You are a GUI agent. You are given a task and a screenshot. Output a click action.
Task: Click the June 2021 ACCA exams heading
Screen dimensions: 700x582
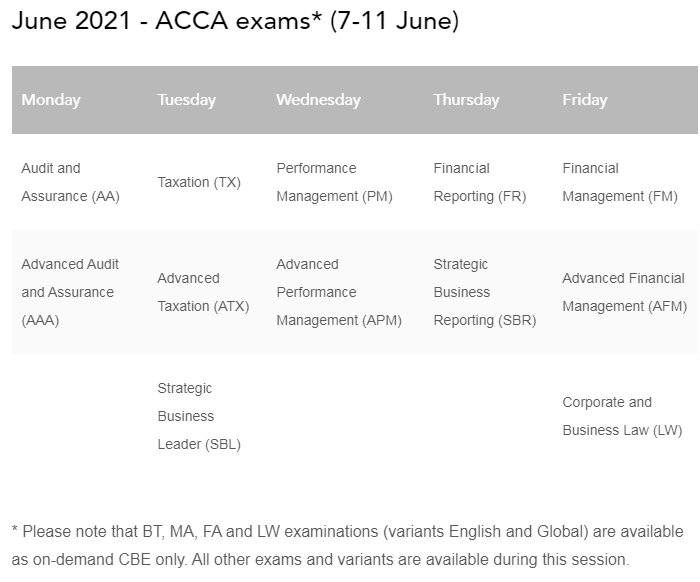[235, 21]
